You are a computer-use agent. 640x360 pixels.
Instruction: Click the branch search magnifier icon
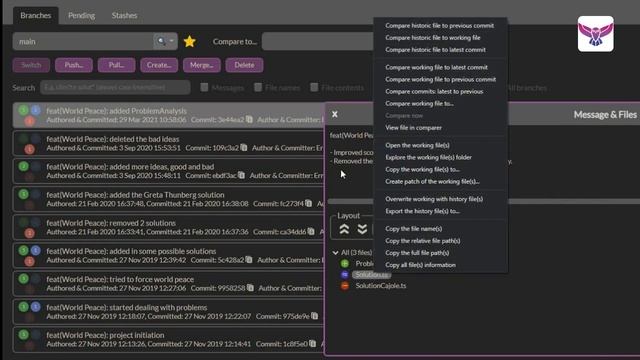pyautogui.click(x=161, y=41)
